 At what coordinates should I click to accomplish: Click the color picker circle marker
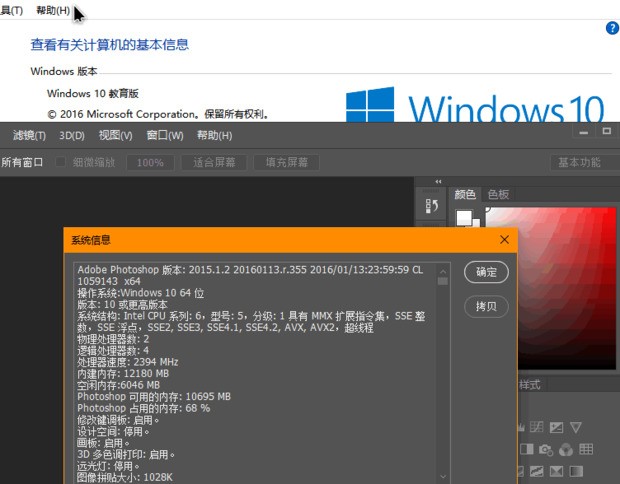(488, 209)
